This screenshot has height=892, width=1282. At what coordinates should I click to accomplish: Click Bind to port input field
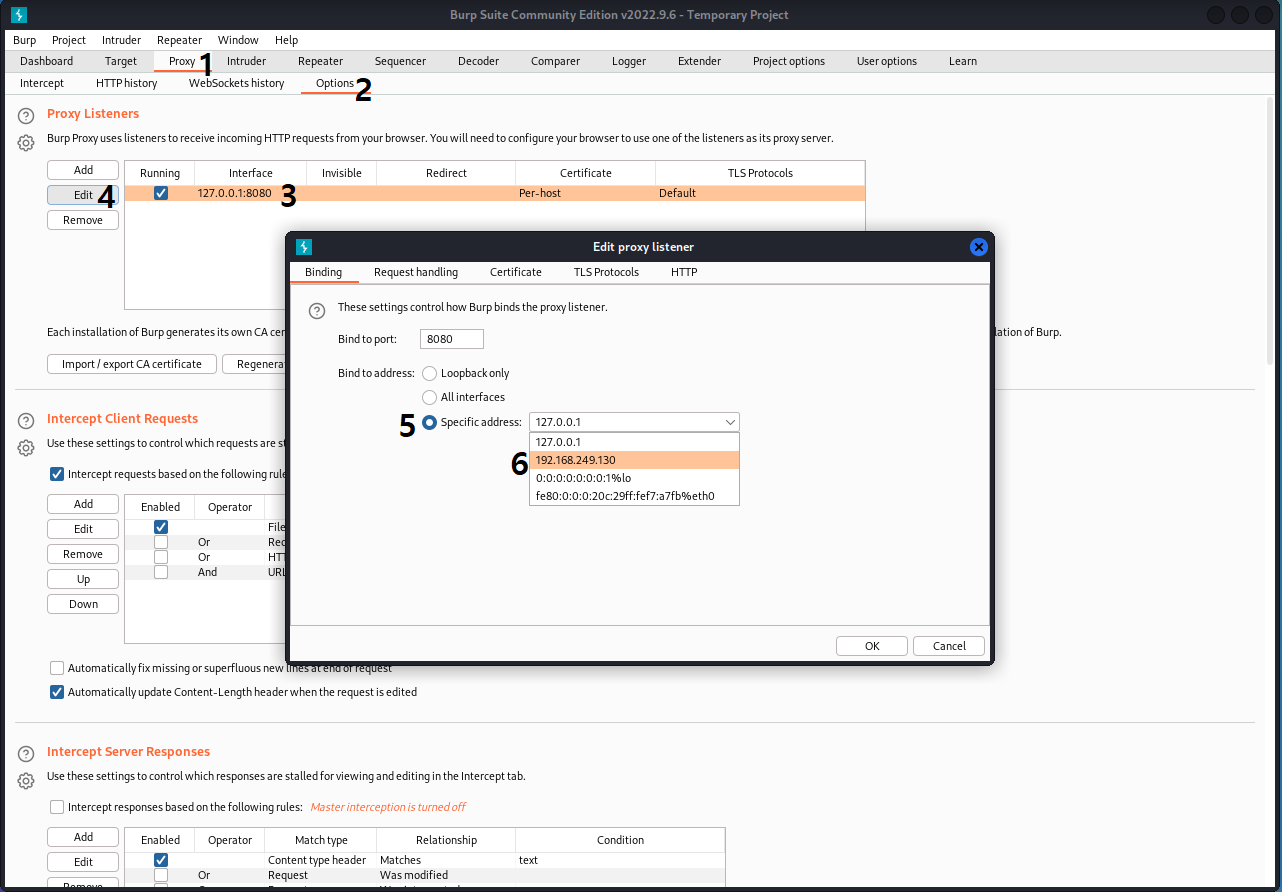tap(452, 339)
